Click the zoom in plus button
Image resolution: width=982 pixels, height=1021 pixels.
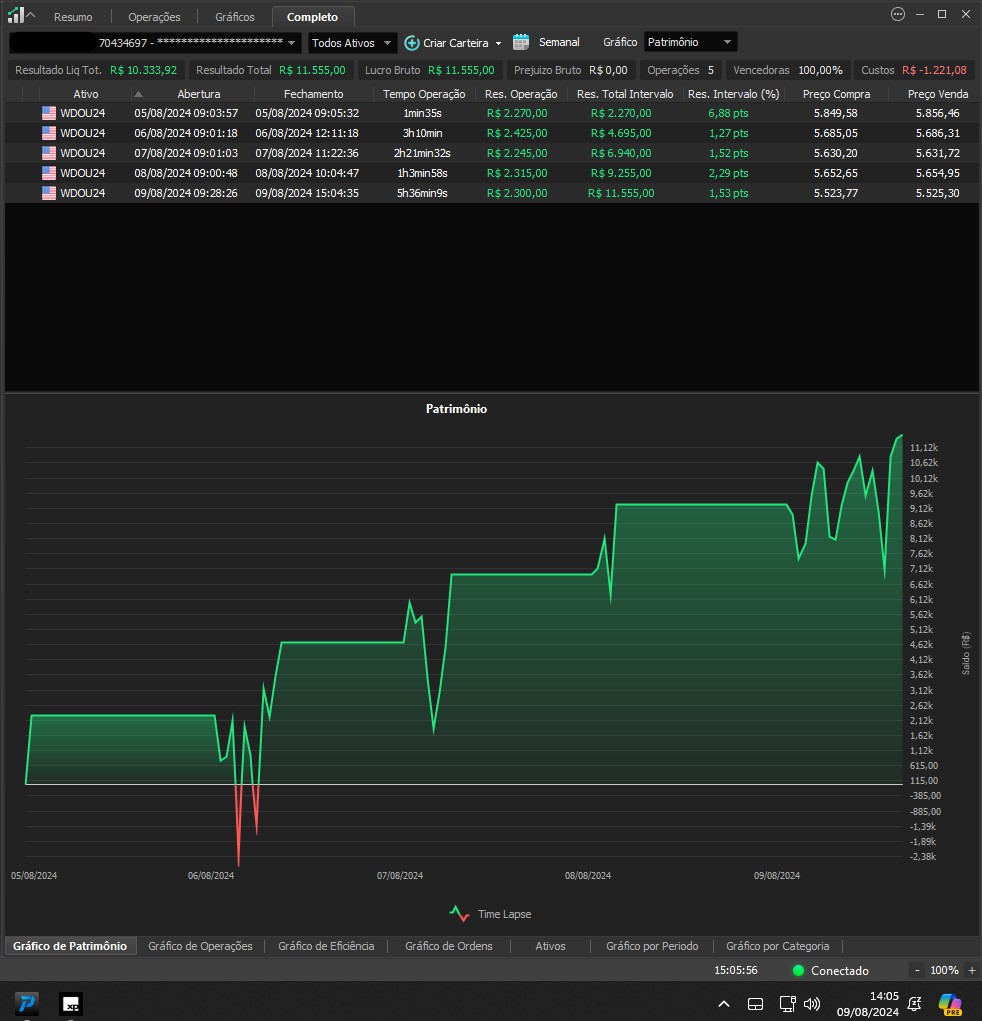pos(971,970)
